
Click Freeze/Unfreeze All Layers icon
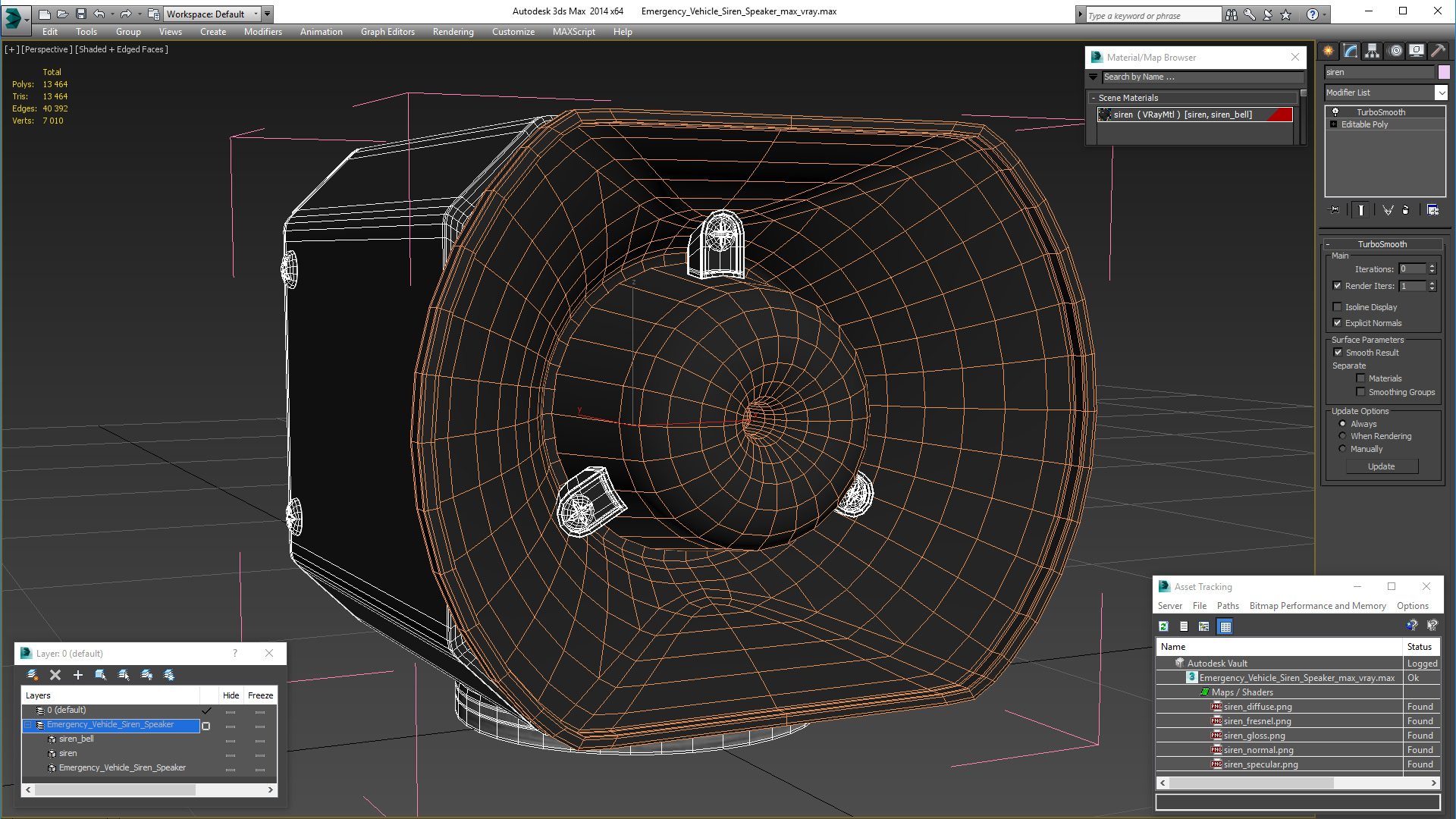pyautogui.click(x=169, y=675)
